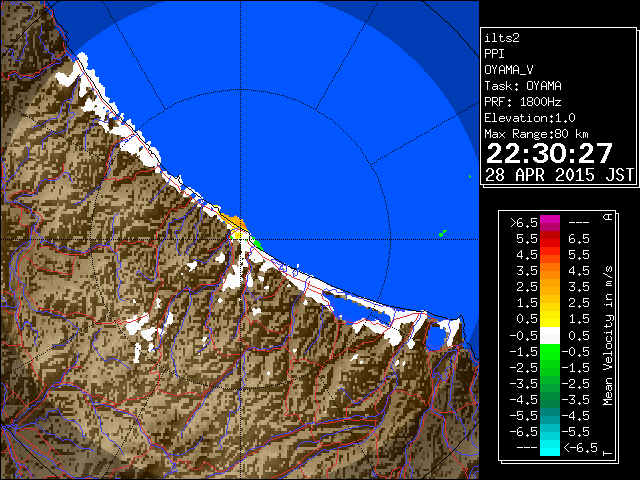The height and width of the screenshot is (480, 640).
Task: Click the green echo just east of radar center
Action: point(257,244)
